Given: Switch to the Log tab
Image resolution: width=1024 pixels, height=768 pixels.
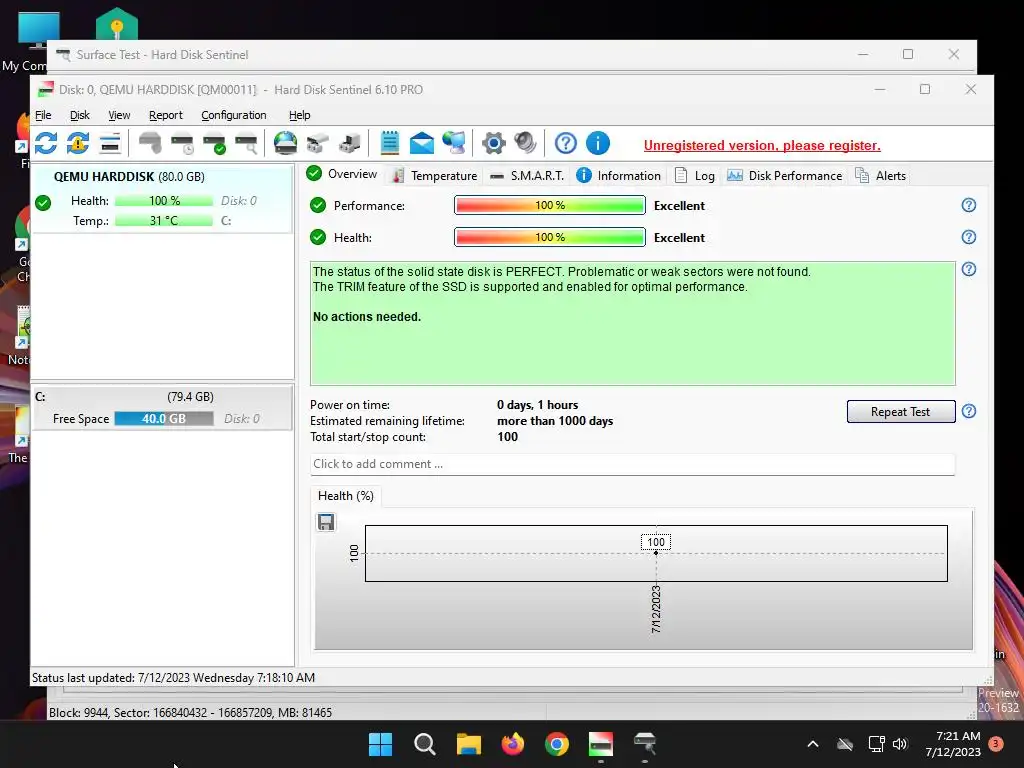Looking at the screenshot, I should click(x=695, y=176).
